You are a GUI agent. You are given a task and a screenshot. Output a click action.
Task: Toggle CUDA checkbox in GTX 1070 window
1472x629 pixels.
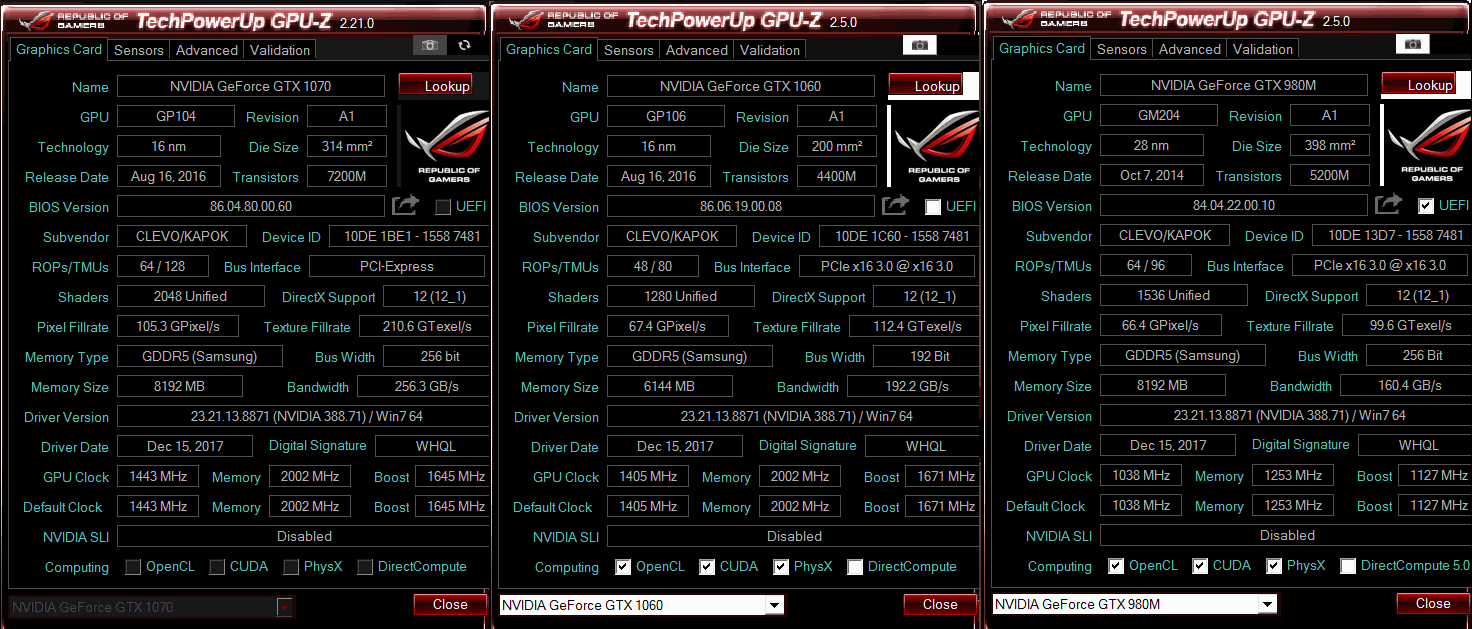point(217,567)
